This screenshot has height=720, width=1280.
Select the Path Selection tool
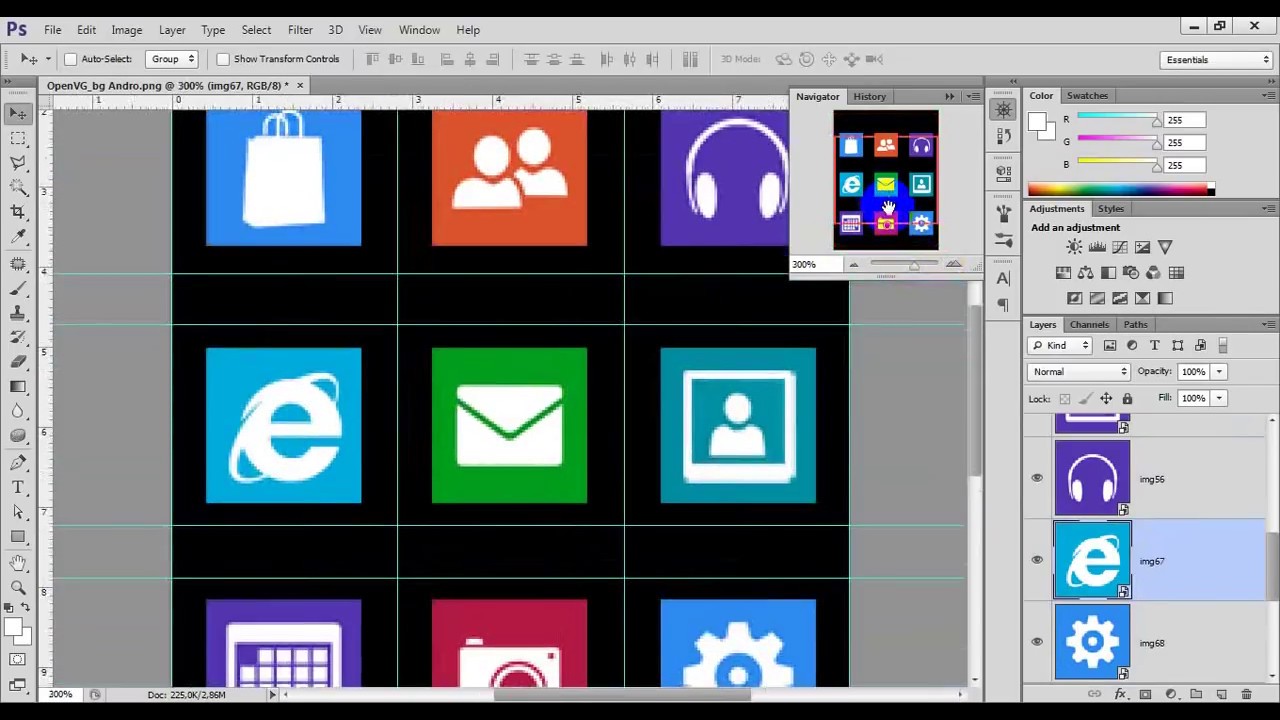pos(18,512)
